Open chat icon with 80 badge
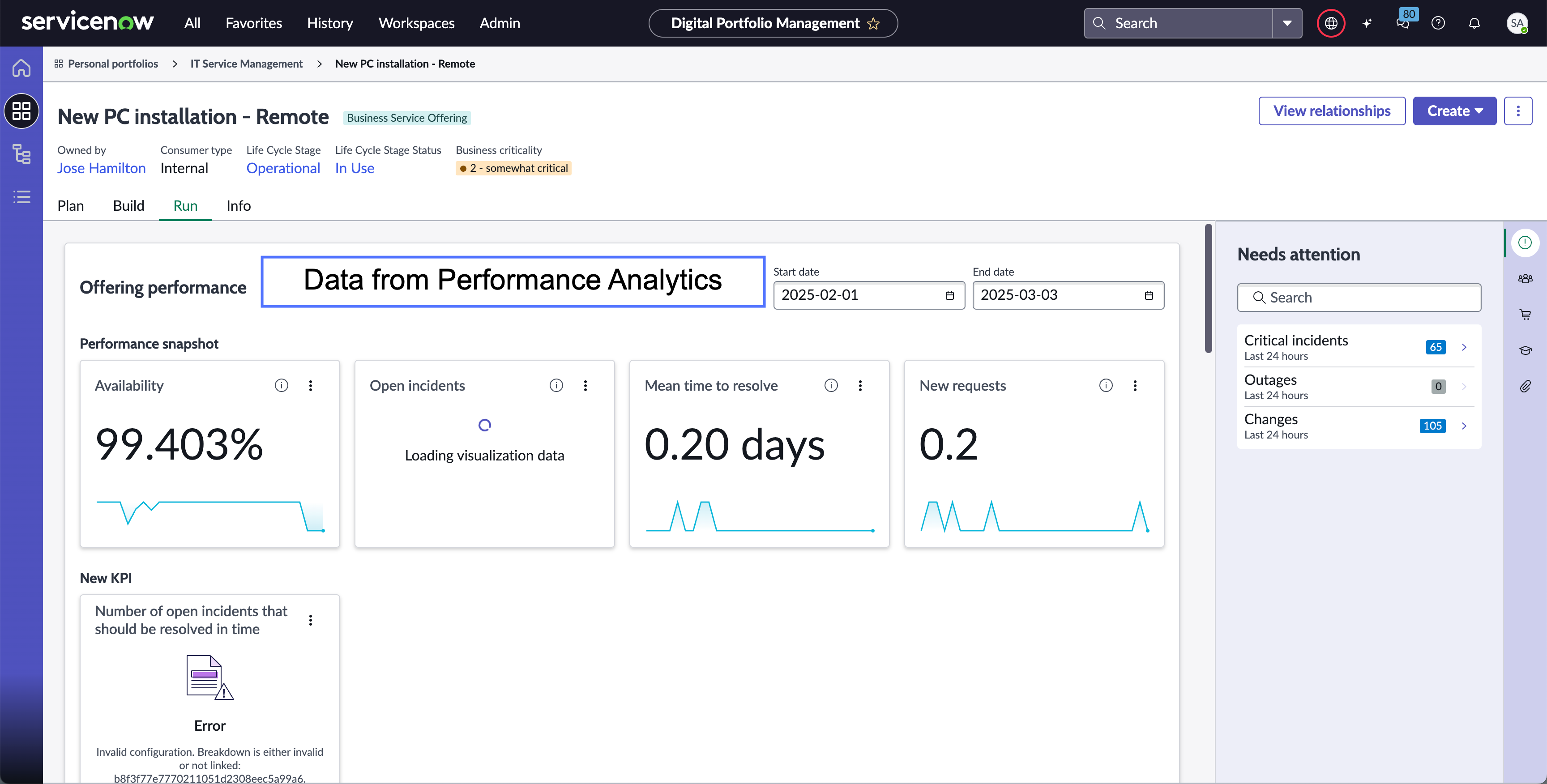The image size is (1547, 784). coord(1403,23)
